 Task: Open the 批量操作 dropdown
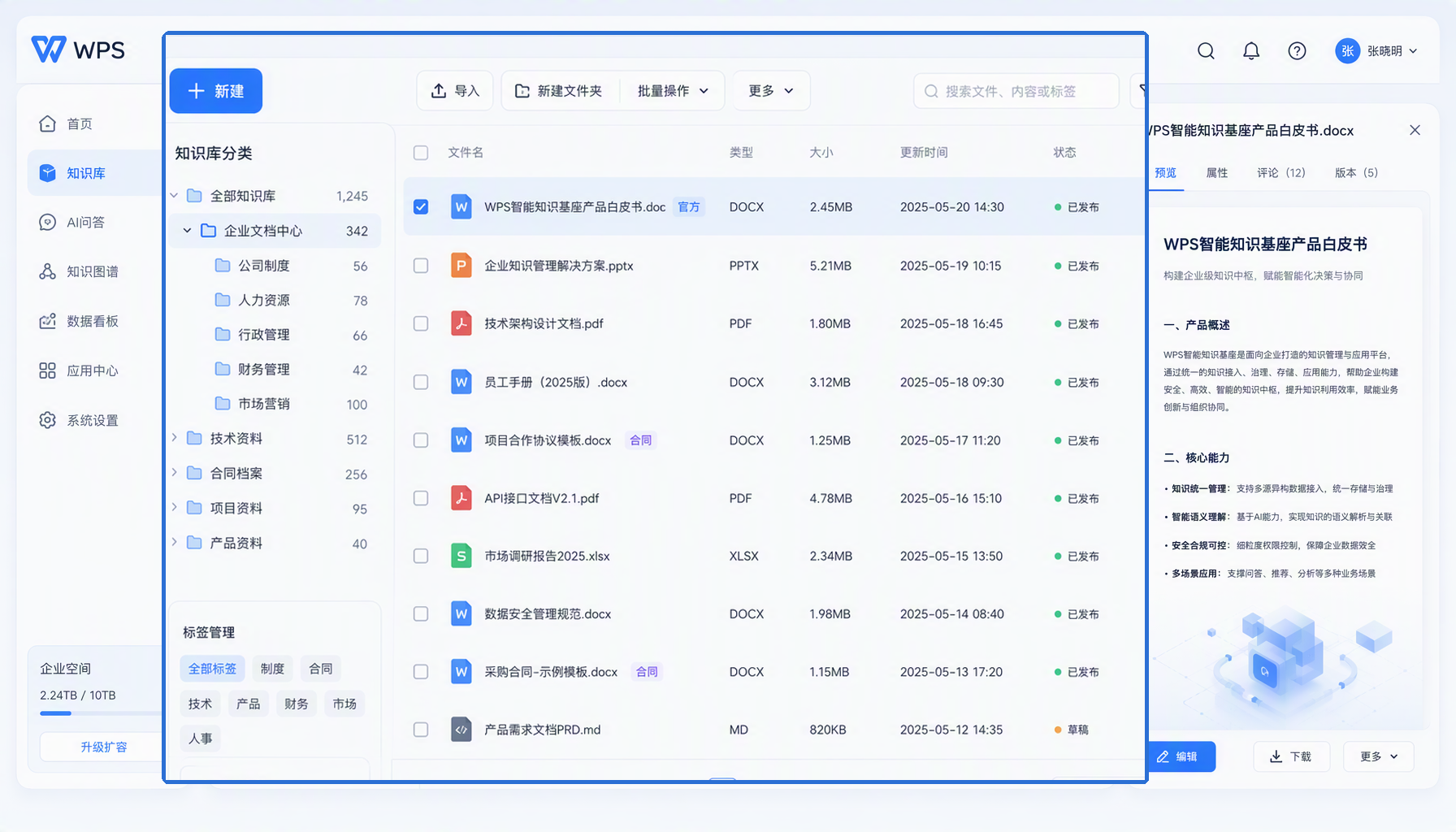(x=673, y=91)
